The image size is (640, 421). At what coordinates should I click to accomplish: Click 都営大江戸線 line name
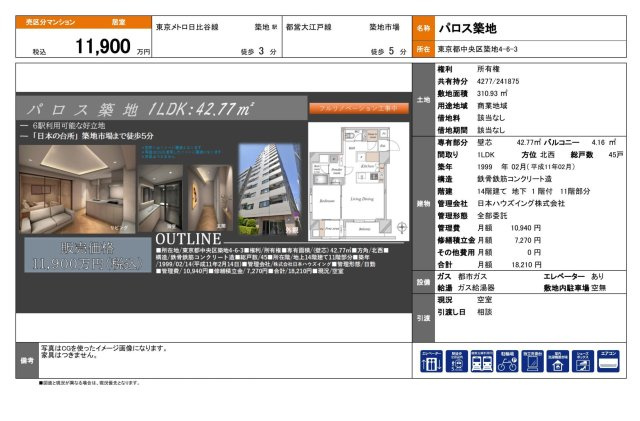(x=309, y=27)
